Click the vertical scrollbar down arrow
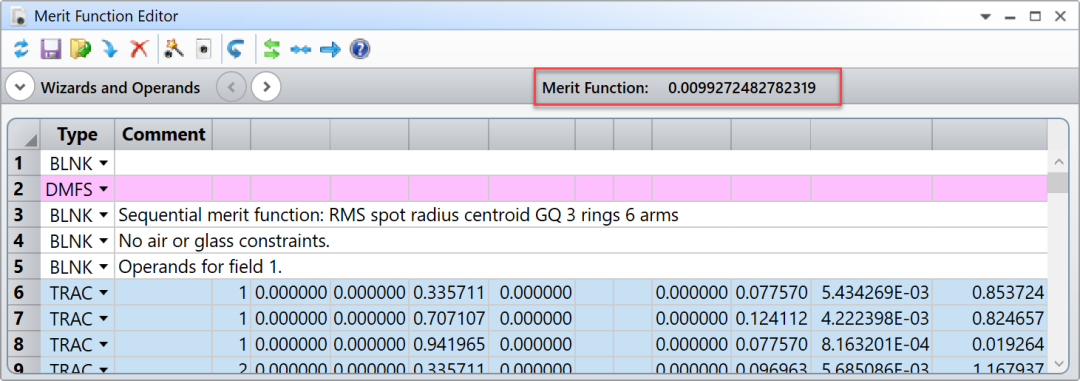The image size is (1080, 381). click(x=1057, y=362)
